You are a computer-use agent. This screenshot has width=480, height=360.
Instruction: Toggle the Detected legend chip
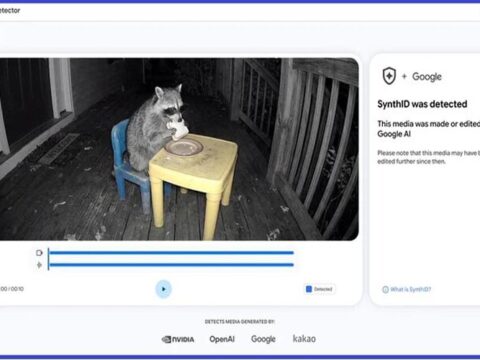click(320, 289)
